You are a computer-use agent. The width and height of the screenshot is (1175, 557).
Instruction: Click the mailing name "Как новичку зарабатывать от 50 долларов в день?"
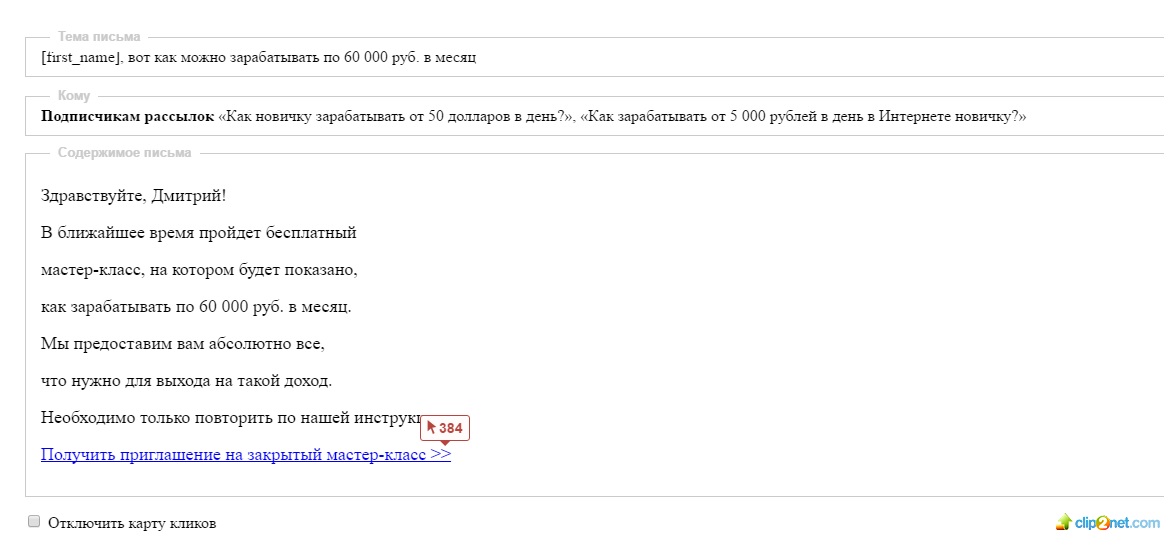click(396, 117)
